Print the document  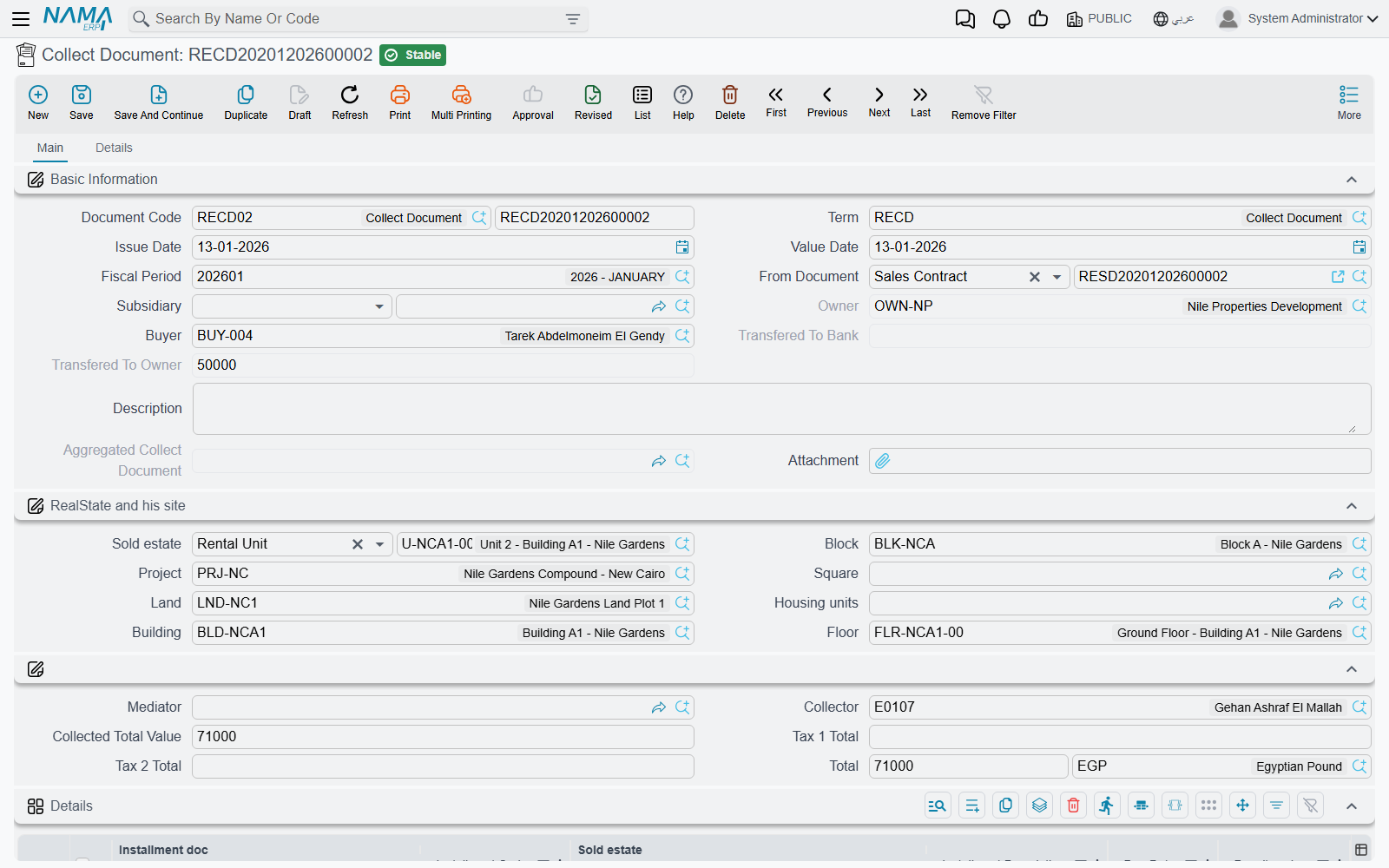(x=400, y=102)
